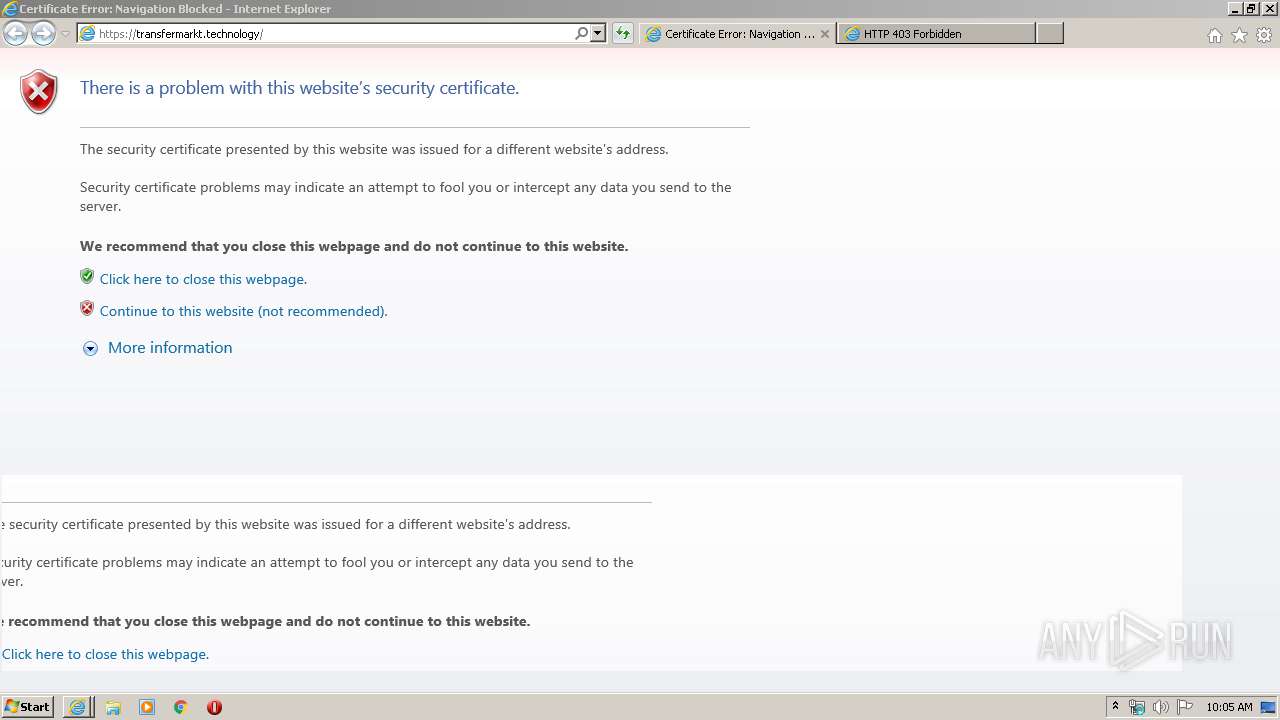1280x720 pixels.
Task: Minimize the Internet Explorer window
Action: [1235, 9]
